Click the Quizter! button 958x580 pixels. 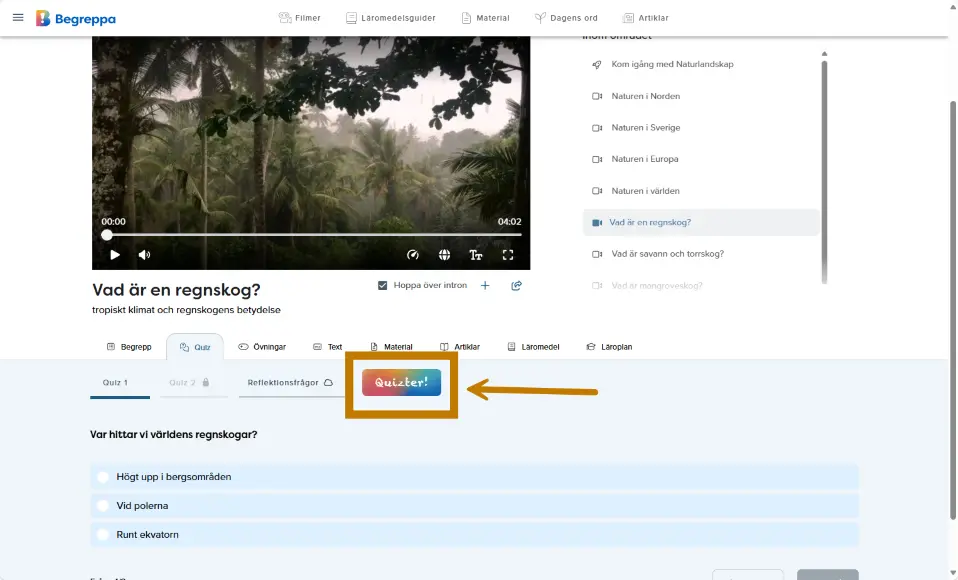pos(401,383)
